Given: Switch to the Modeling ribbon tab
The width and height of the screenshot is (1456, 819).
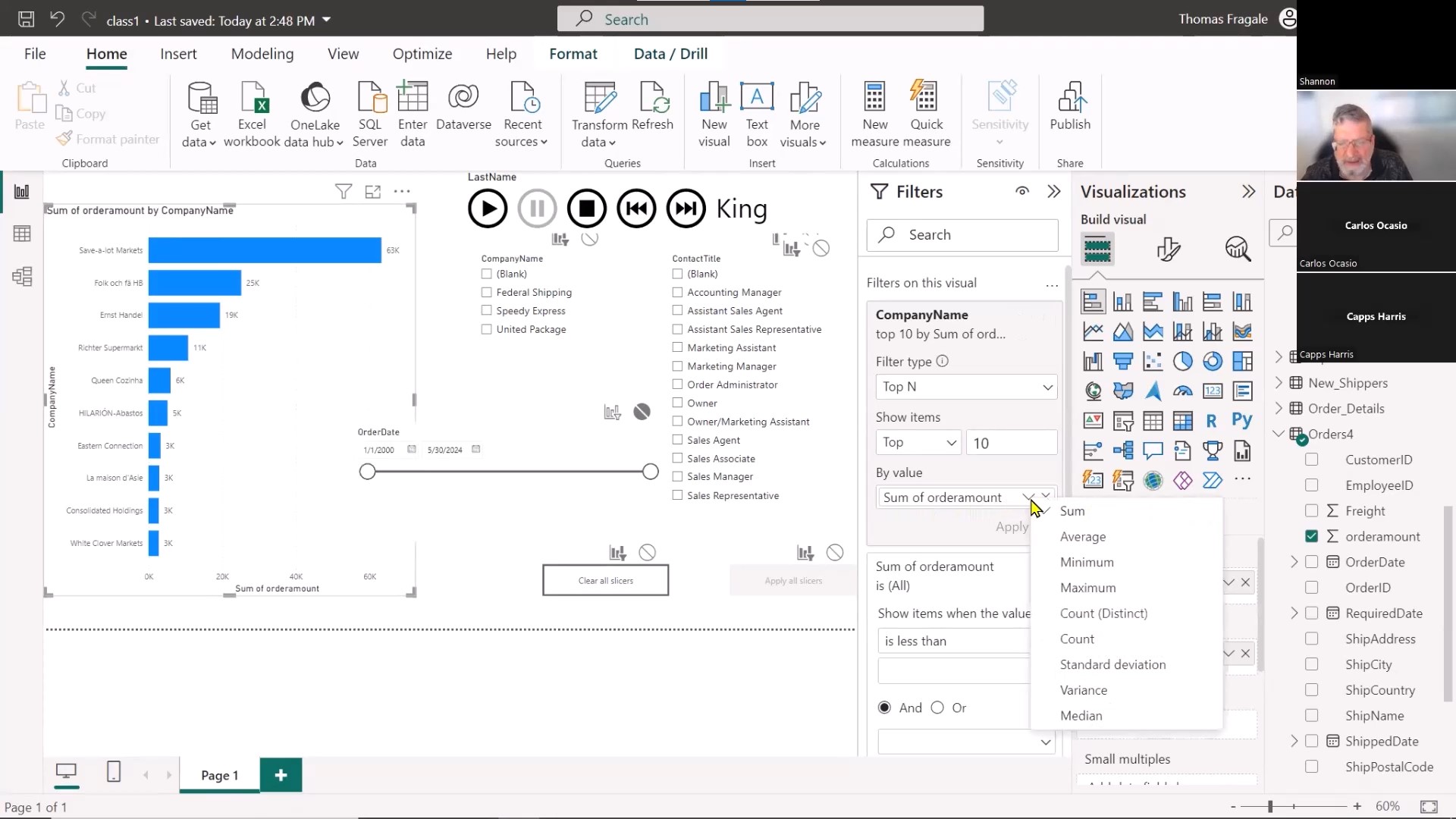Looking at the screenshot, I should [262, 53].
